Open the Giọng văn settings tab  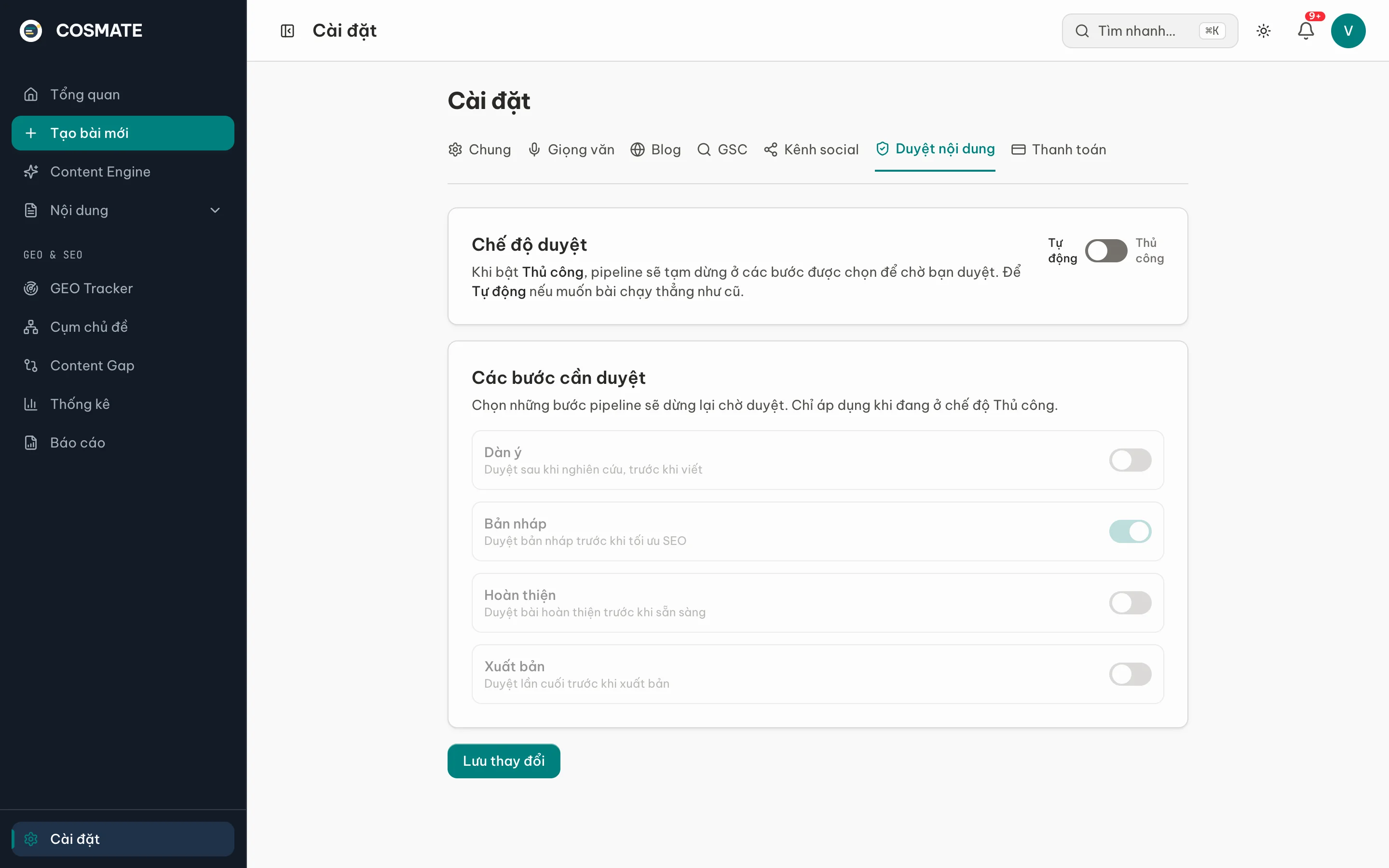click(x=571, y=149)
